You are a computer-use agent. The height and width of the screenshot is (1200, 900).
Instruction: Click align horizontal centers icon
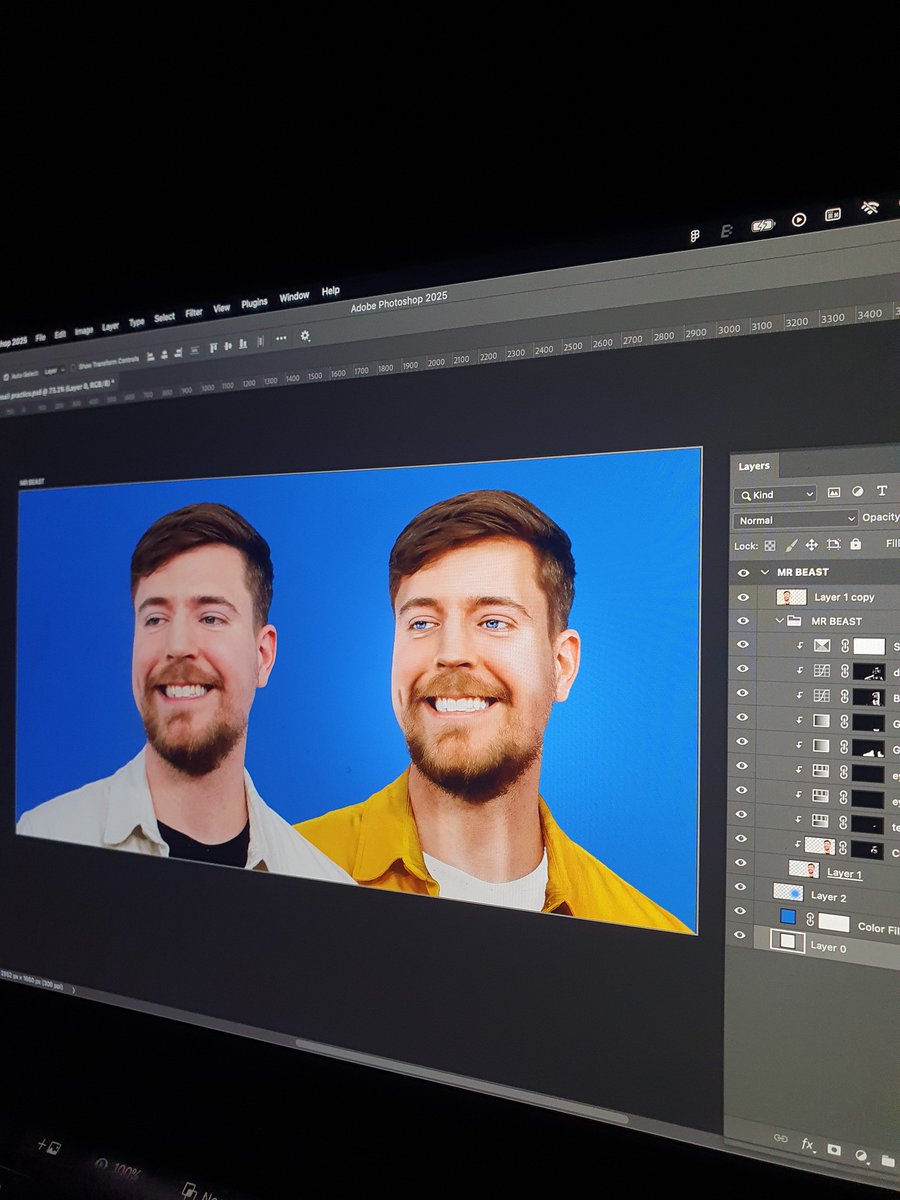pos(164,354)
